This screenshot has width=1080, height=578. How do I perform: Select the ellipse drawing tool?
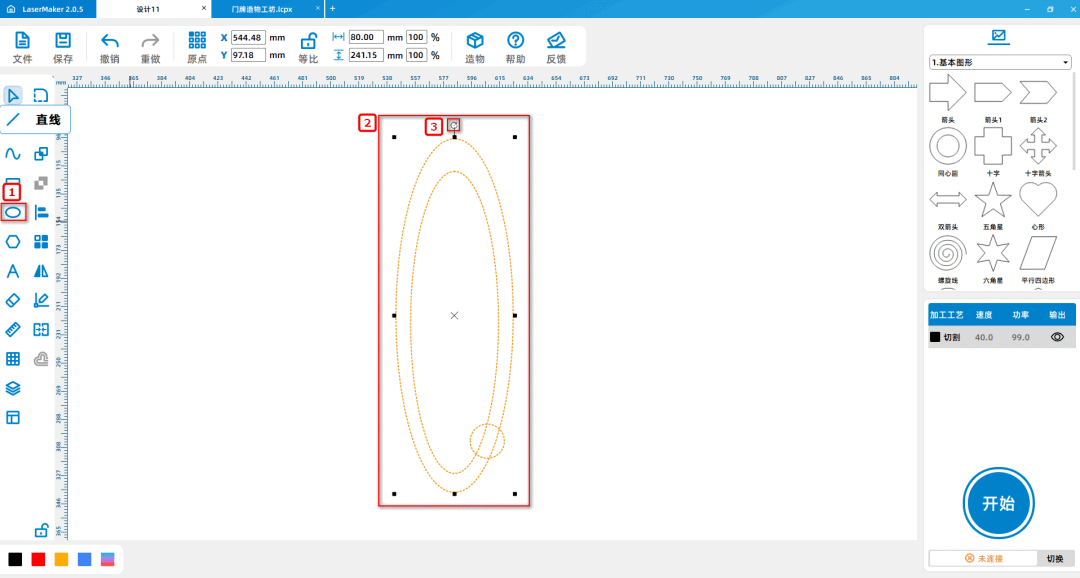13,212
